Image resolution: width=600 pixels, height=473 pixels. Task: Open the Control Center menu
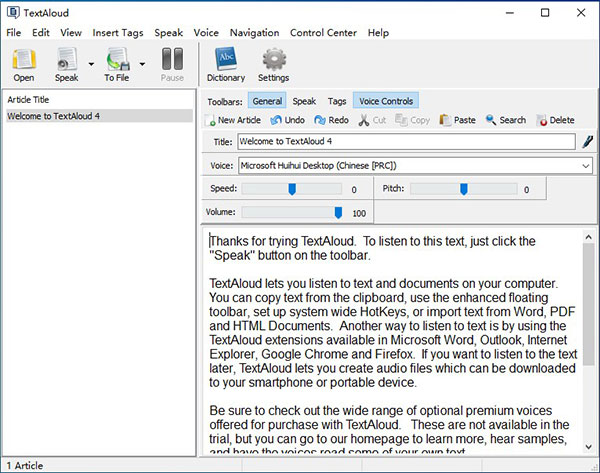tap(324, 32)
